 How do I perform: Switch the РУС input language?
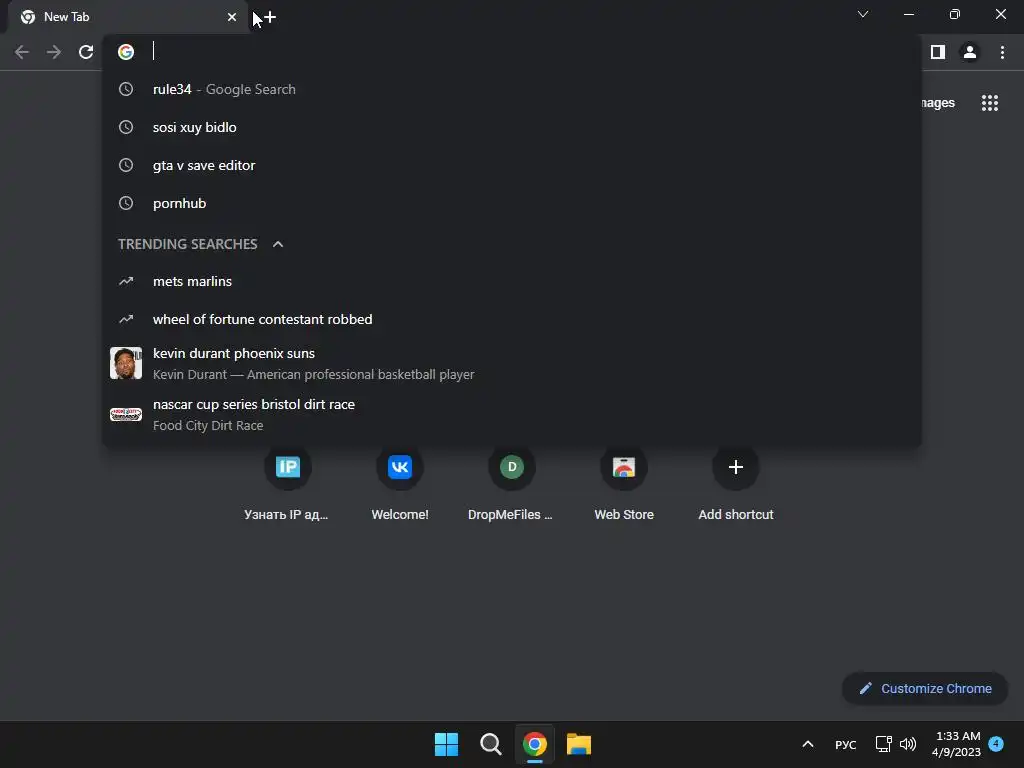[846, 745]
